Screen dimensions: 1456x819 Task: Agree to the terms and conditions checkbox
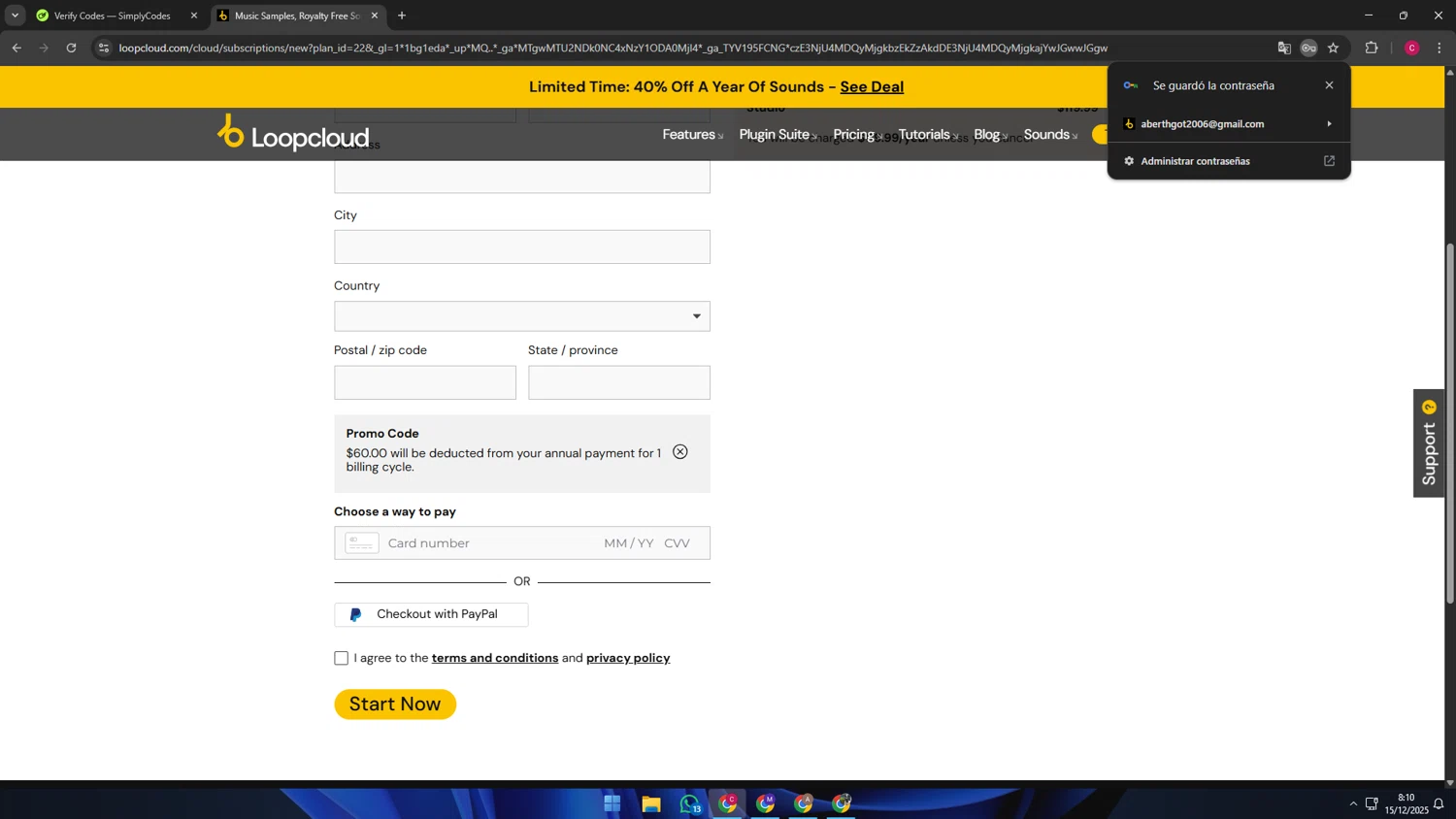341,658
